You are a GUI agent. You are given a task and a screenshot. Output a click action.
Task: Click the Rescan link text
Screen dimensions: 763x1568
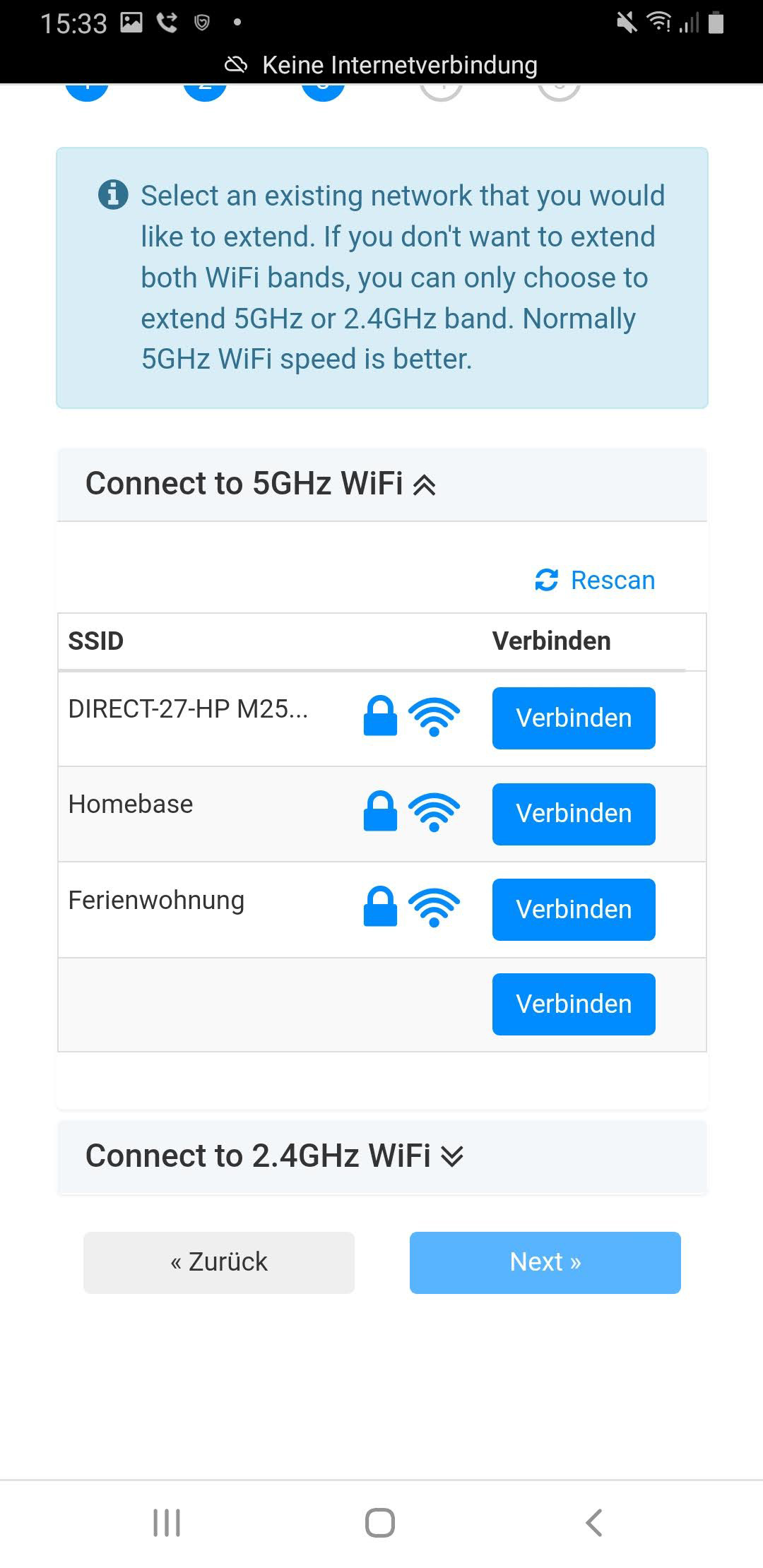click(x=613, y=580)
